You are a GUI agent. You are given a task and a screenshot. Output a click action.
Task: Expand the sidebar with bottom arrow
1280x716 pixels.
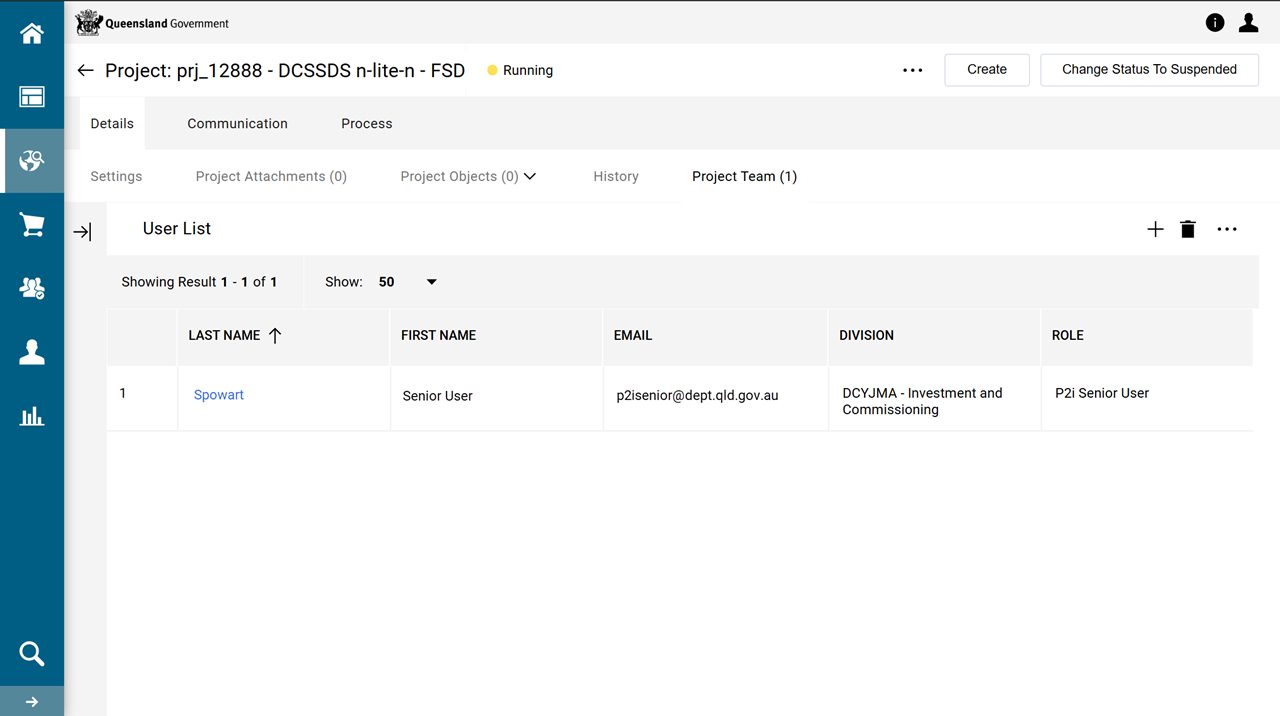pos(32,701)
